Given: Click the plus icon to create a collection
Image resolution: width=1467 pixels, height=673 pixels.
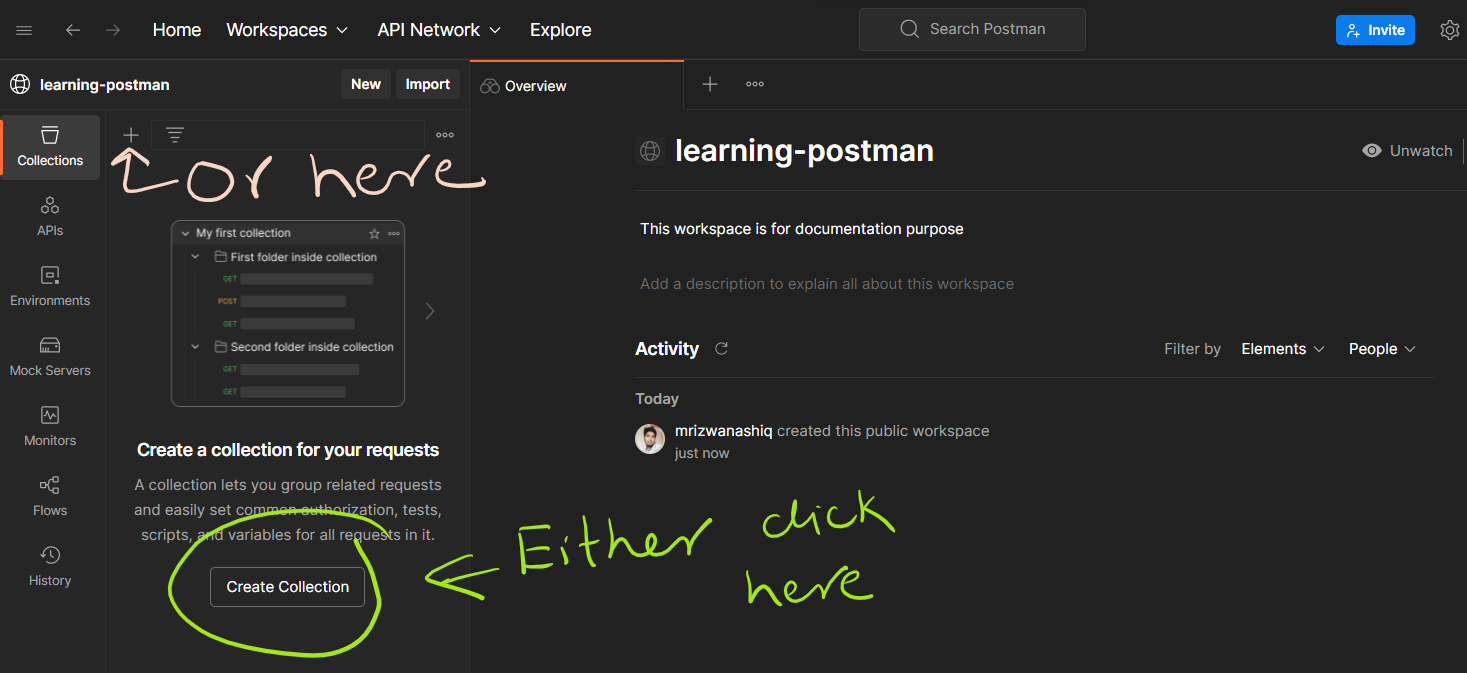Looking at the screenshot, I should pos(131,135).
